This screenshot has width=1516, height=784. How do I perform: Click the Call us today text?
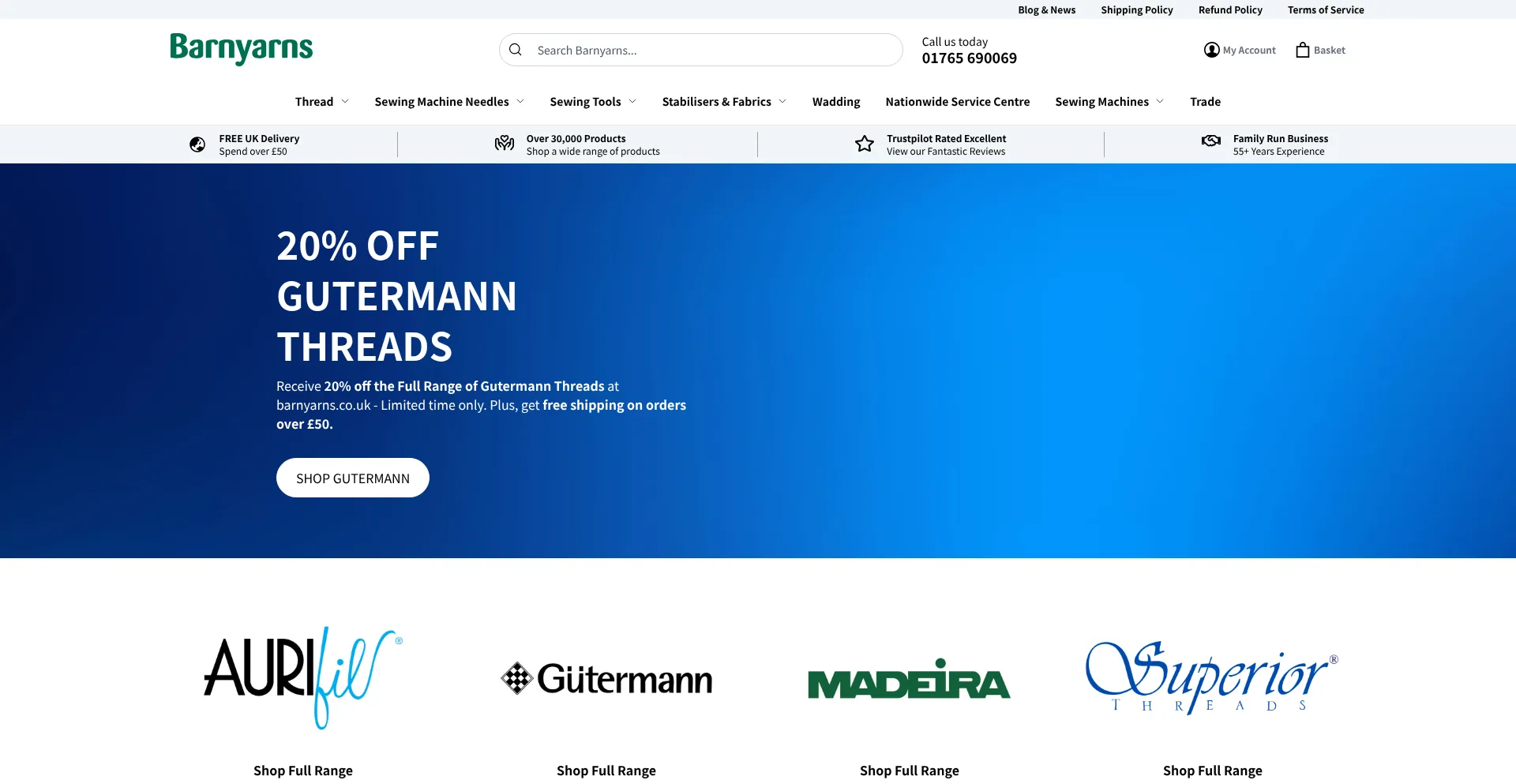[955, 42]
